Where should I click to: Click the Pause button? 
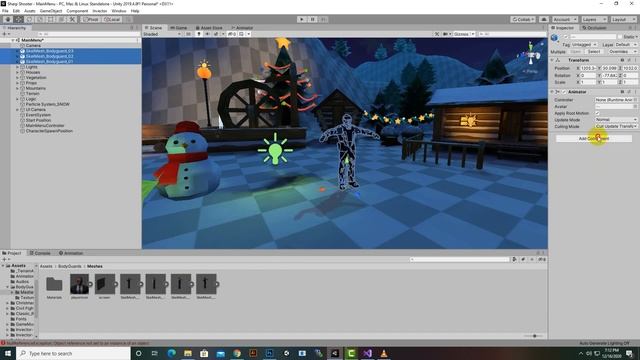point(313,19)
